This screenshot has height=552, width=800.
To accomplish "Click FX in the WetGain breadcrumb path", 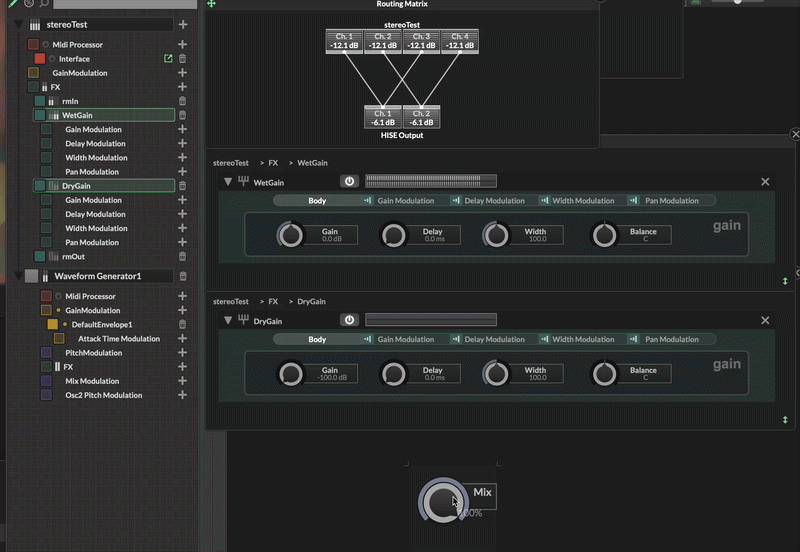I will point(271,163).
